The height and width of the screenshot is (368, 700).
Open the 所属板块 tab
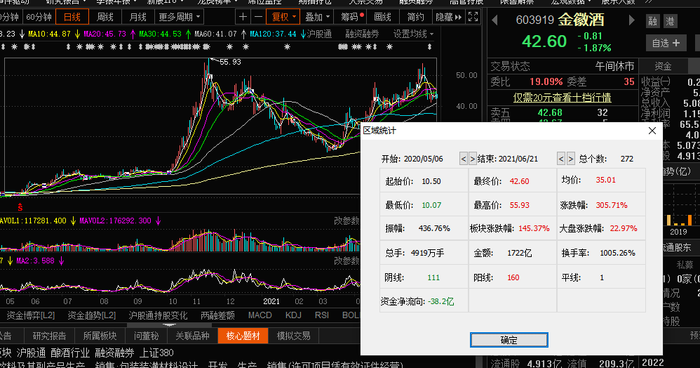pos(100,336)
